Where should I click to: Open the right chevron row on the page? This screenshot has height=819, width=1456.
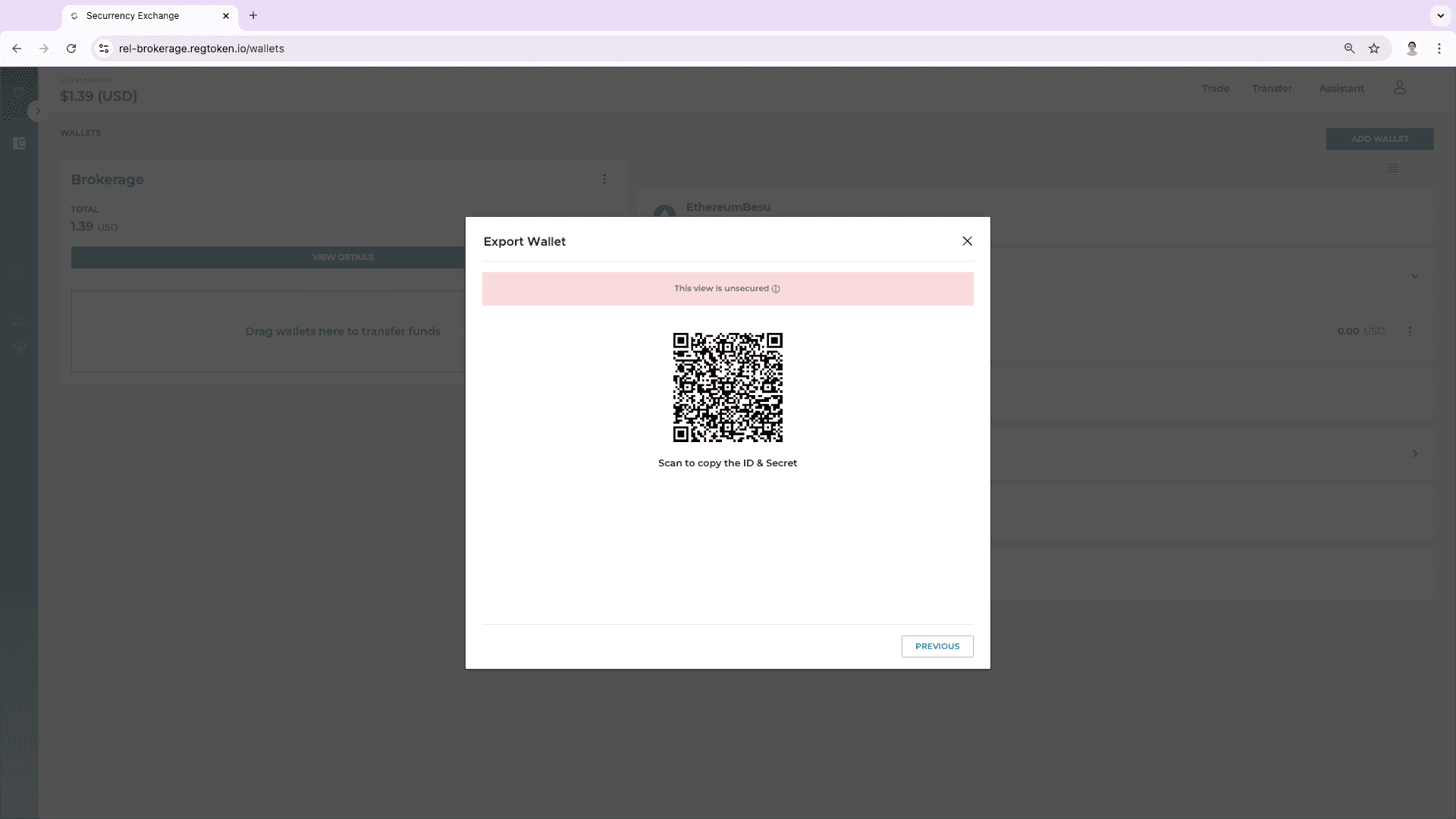(x=1415, y=453)
